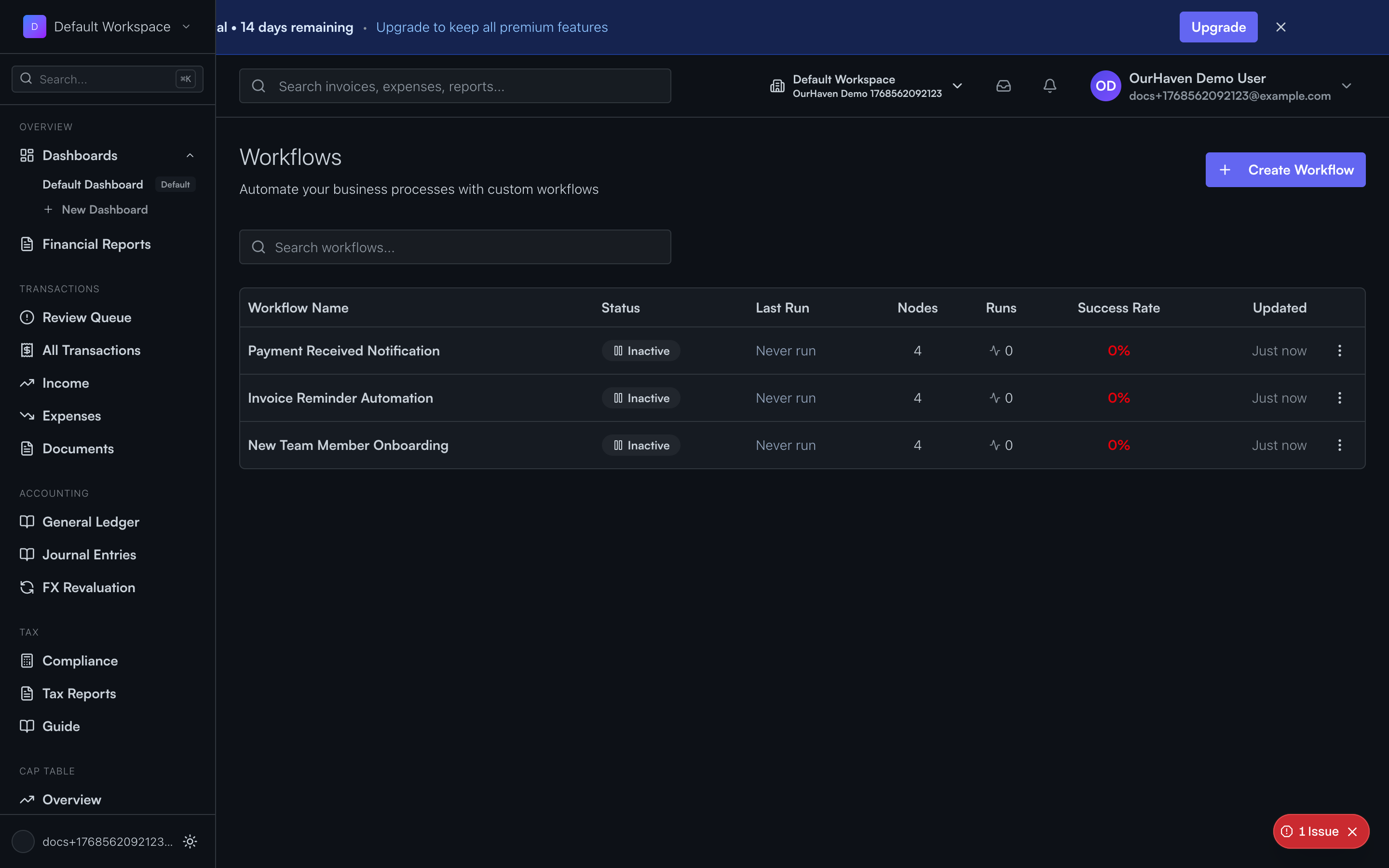Open All Transactions from the sidebar
This screenshot has width=1389, height=868.
91,350
